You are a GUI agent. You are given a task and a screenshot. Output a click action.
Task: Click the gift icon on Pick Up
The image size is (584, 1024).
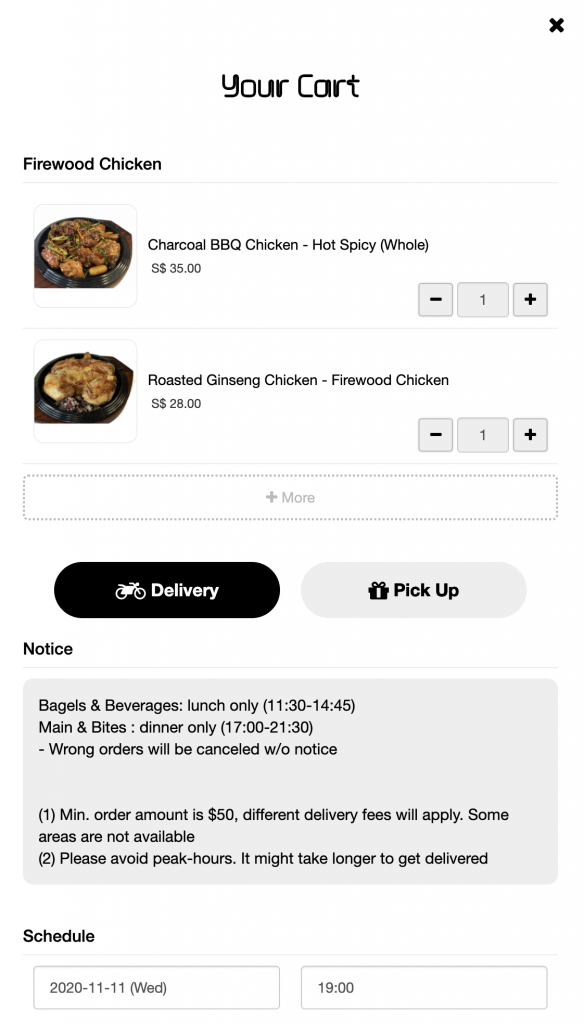coord(378,591)
